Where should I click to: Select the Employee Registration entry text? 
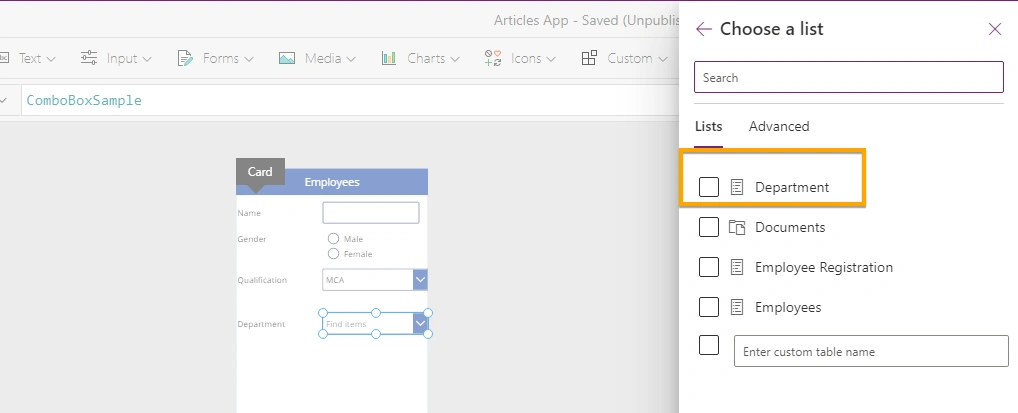pyautogui.click(x=824, y=268)
